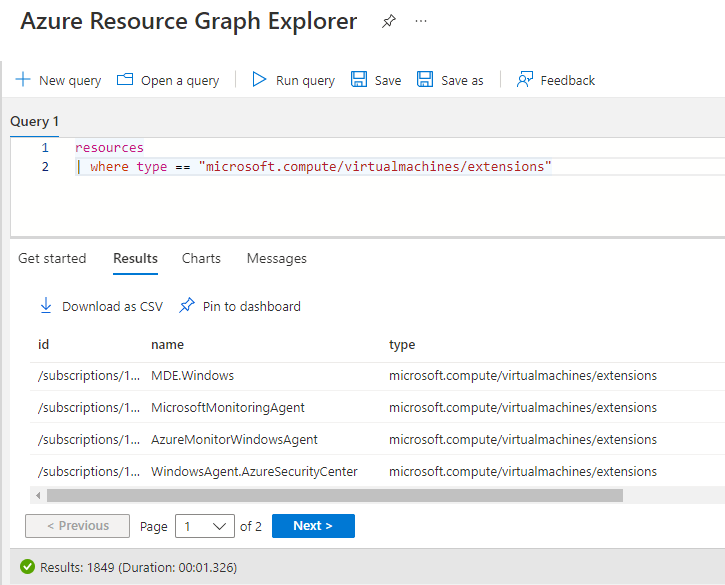Viewport: 725px width, 585px height.
Task: Click type cell in MicrosoftMonitoringAgent row
Action: coord(522,407)
